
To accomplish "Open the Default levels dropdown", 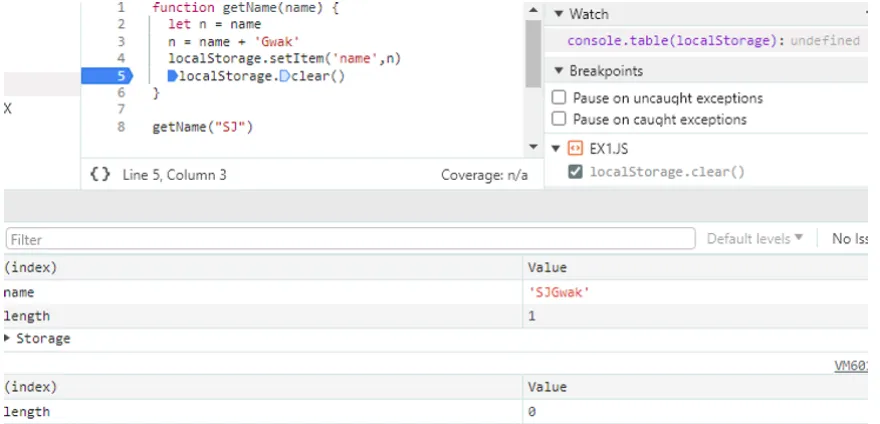I will [755, 239].
